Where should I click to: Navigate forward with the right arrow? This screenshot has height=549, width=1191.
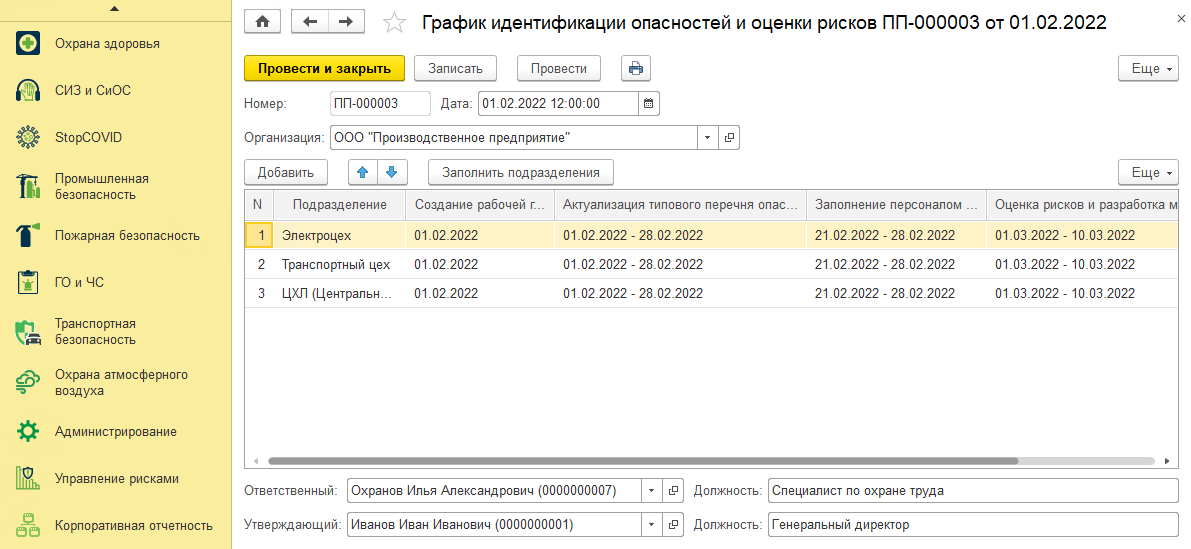[346, 22]
